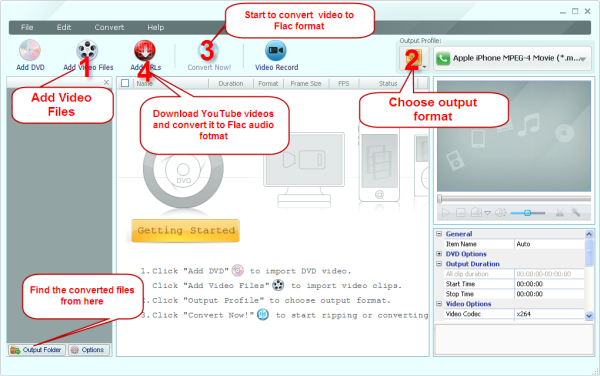
Task: Click the Output Folder button
Action: click(x=37, y=350)
